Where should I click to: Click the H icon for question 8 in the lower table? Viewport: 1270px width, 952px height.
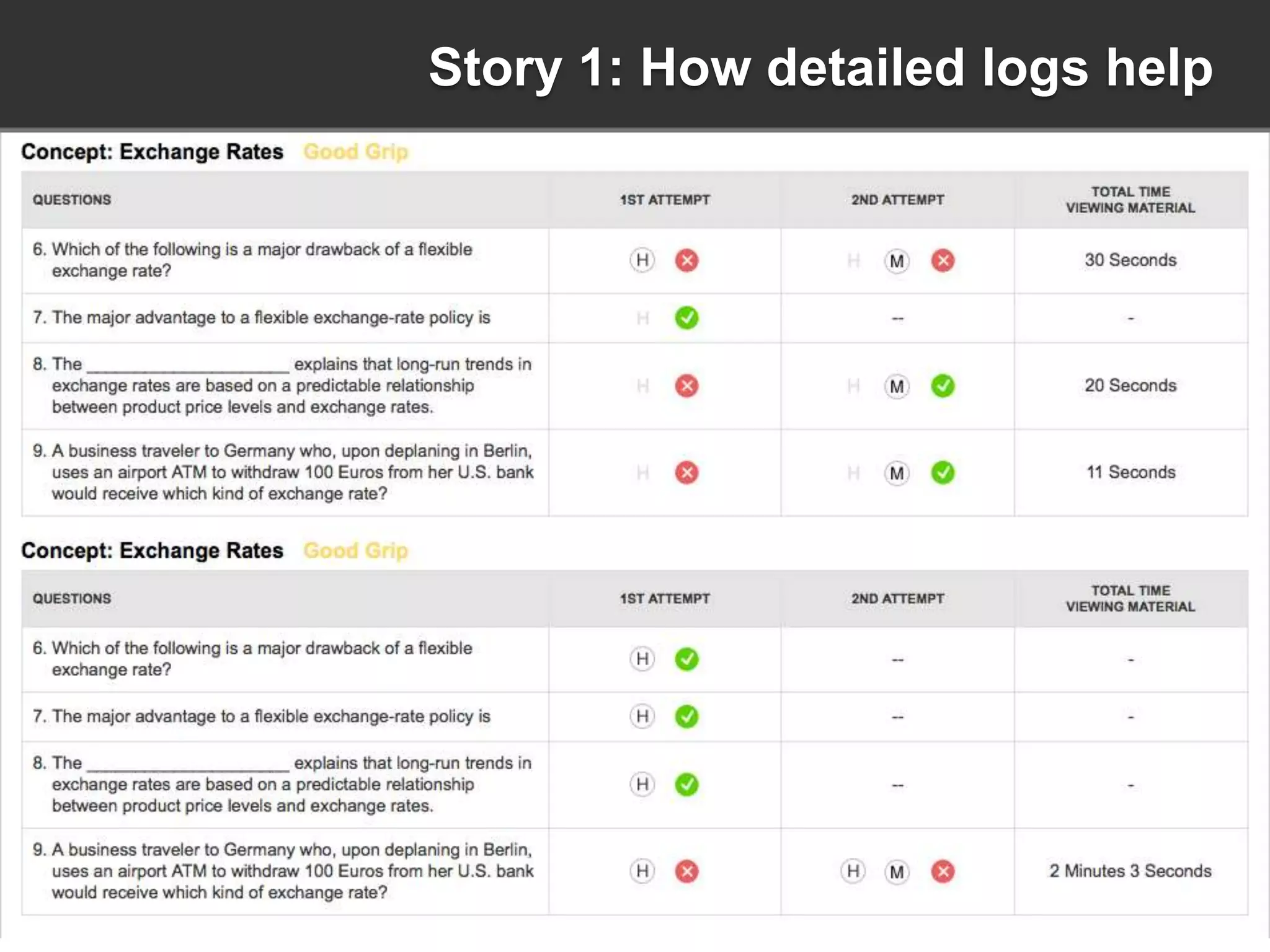click(x=642, y=784)
